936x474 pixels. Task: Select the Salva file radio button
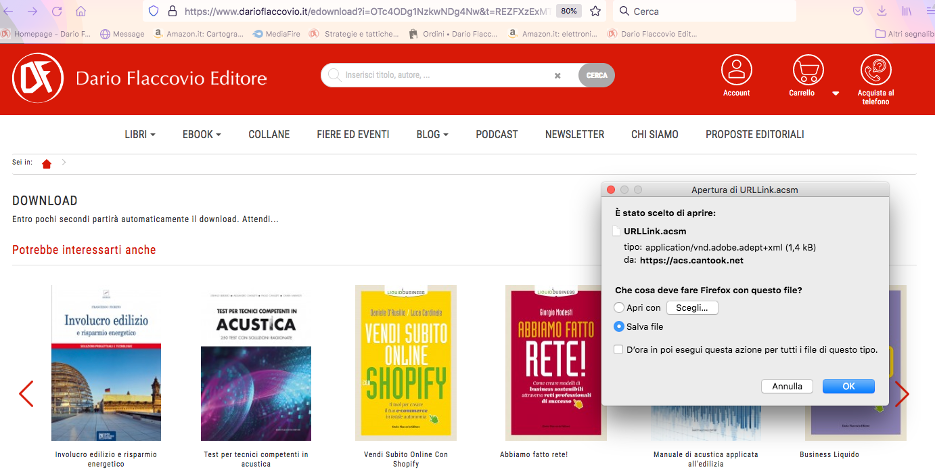(619, 327)
